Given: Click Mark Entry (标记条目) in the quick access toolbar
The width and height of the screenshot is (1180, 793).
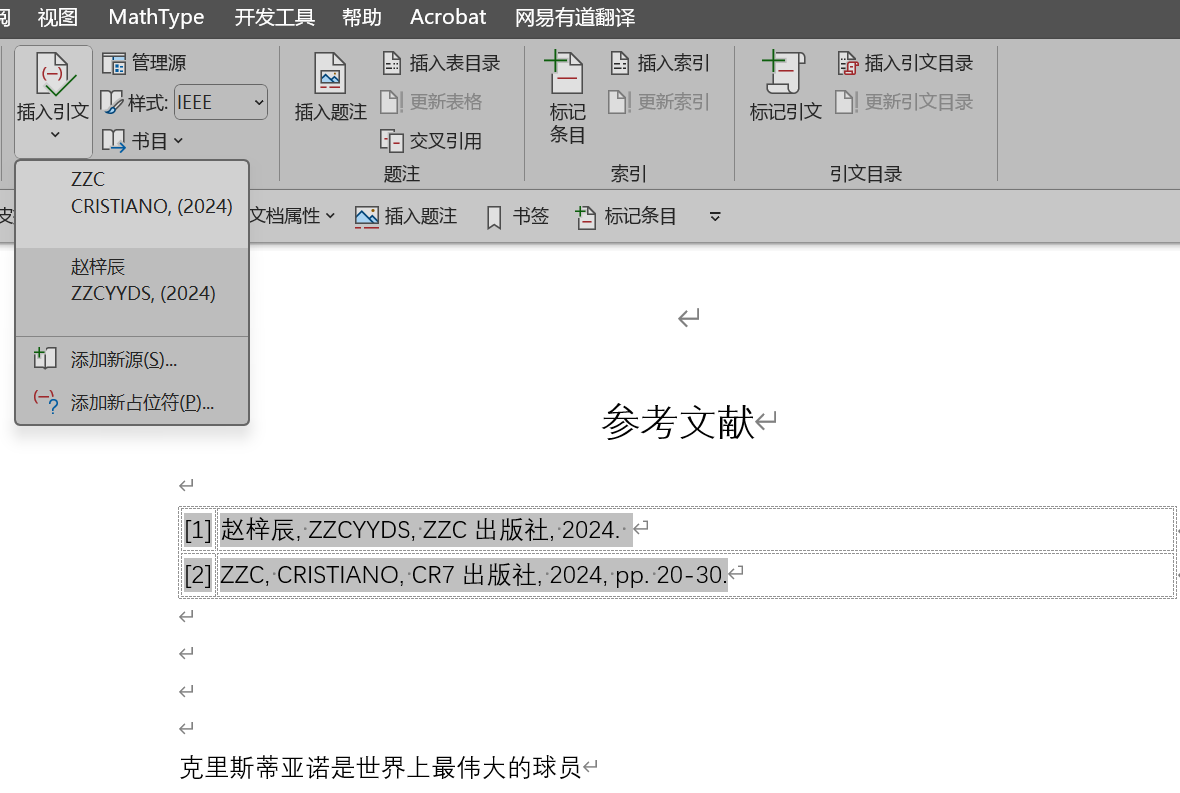Looking at the screenshot, I should [x=626, y=217].
